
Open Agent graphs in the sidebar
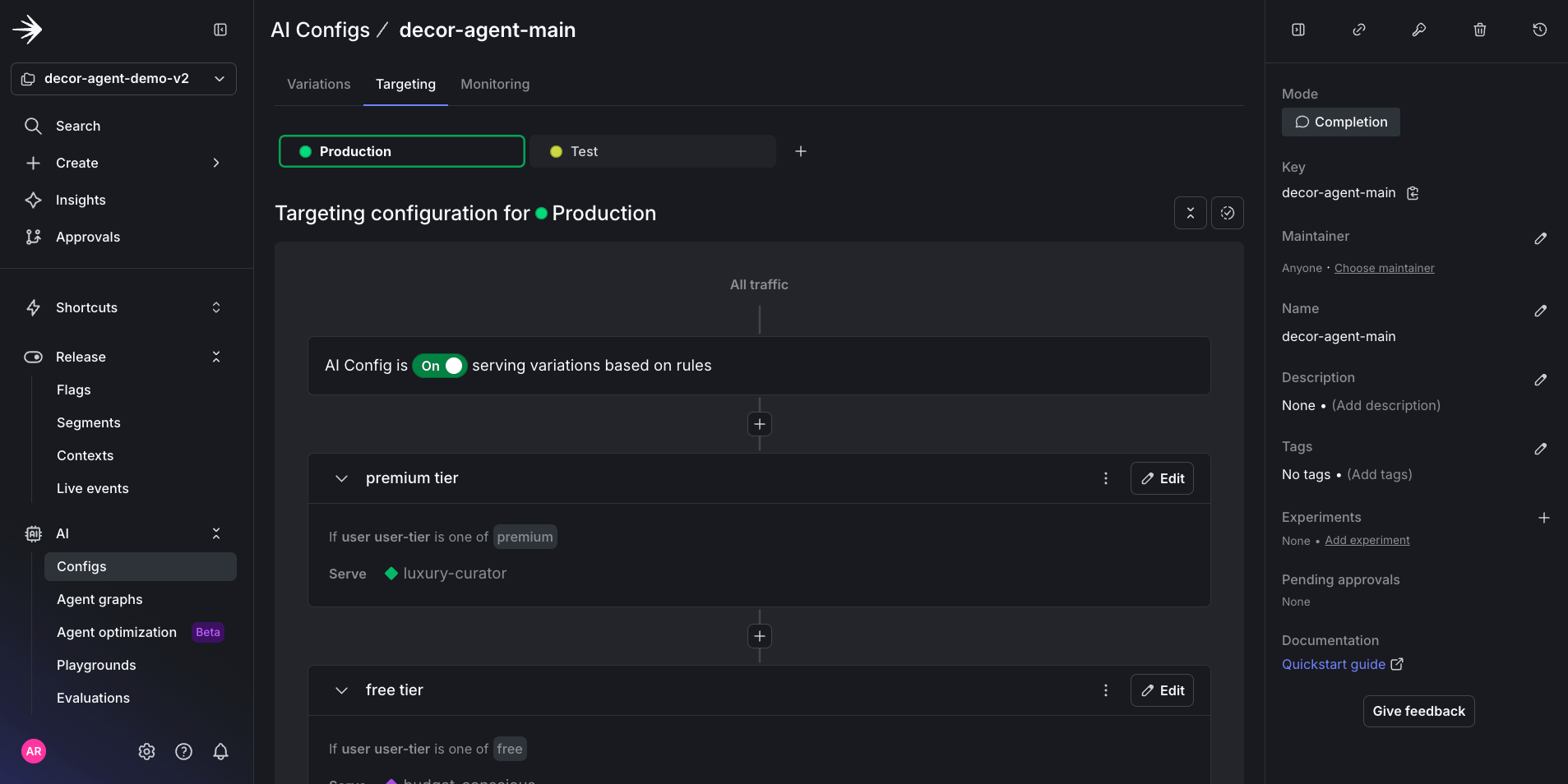coord(99,599)
